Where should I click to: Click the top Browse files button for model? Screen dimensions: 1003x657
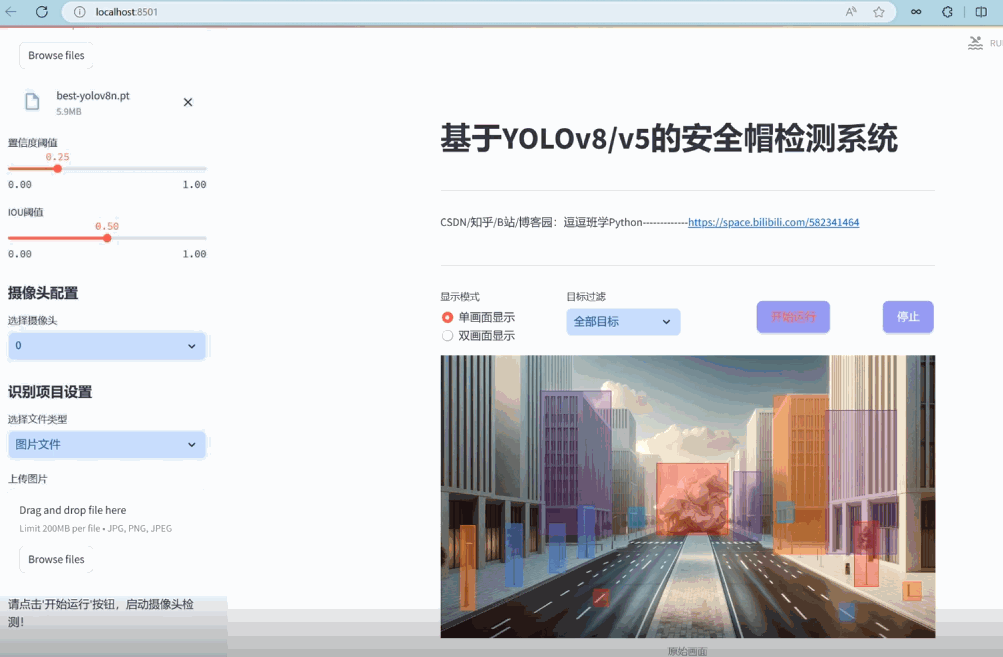point(56,56)
